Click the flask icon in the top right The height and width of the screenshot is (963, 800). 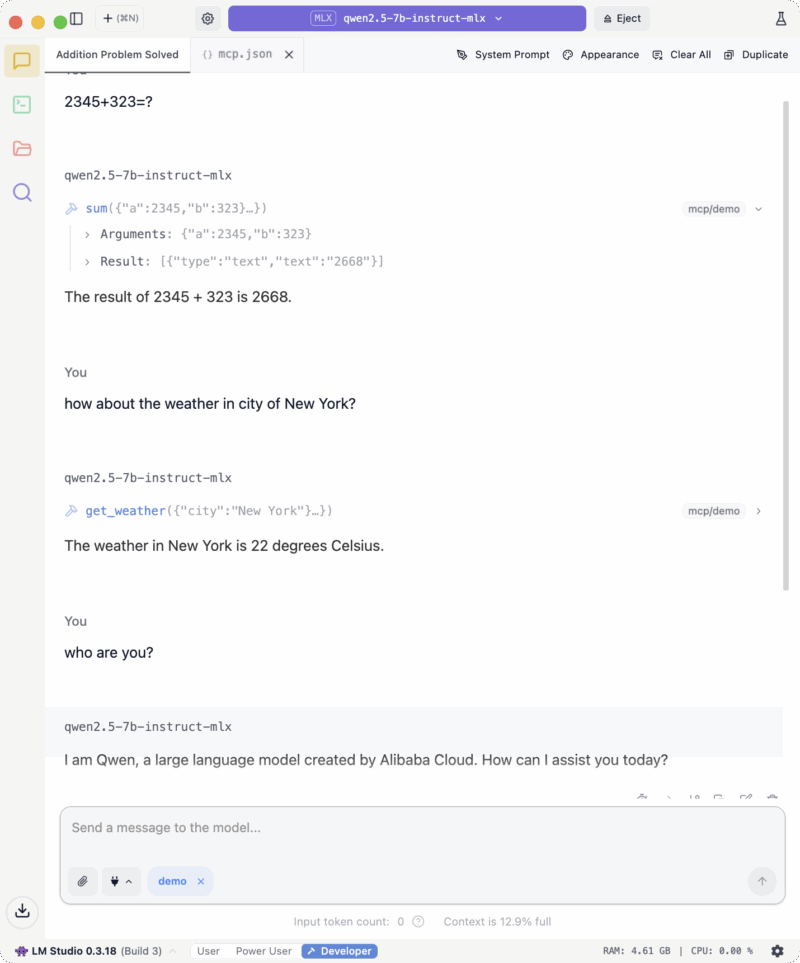click(x=781, y=18)
